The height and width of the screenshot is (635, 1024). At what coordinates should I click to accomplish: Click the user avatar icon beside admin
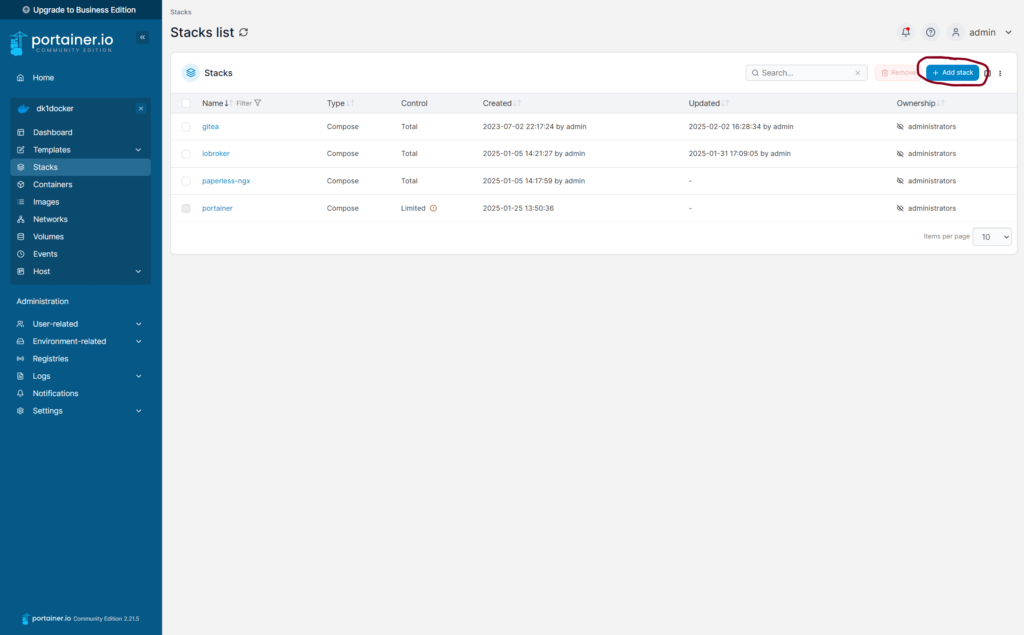coord(955,32)
